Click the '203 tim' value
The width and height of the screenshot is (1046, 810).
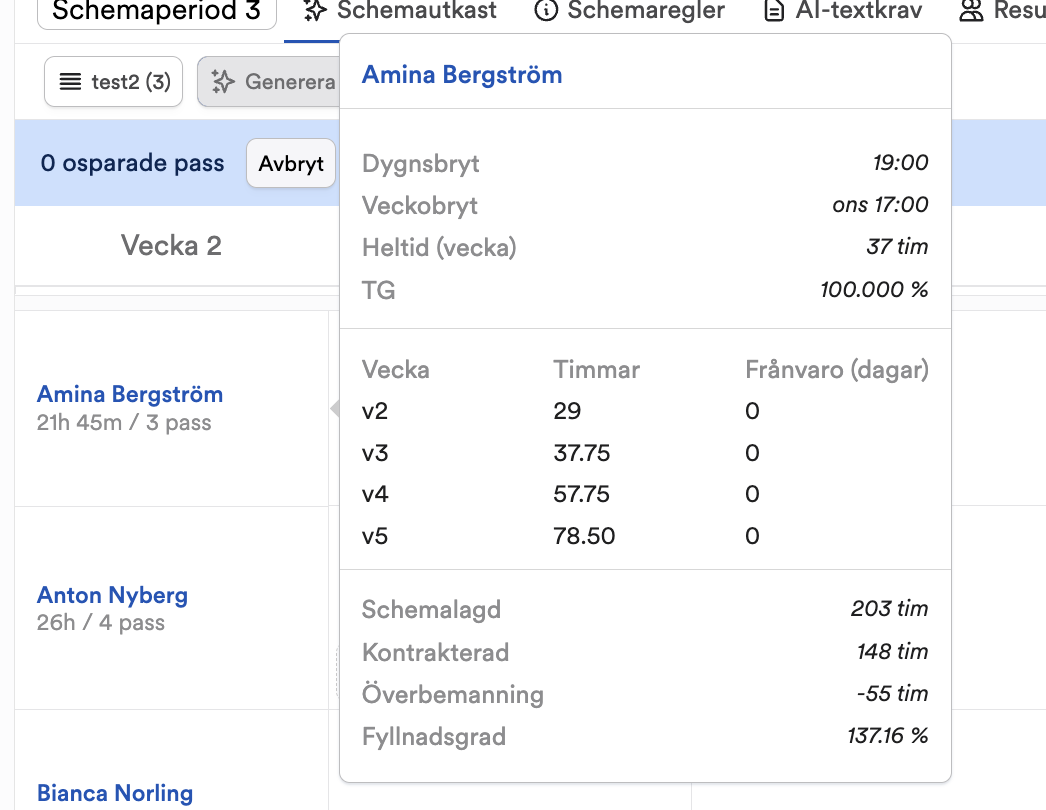[890, 609]
